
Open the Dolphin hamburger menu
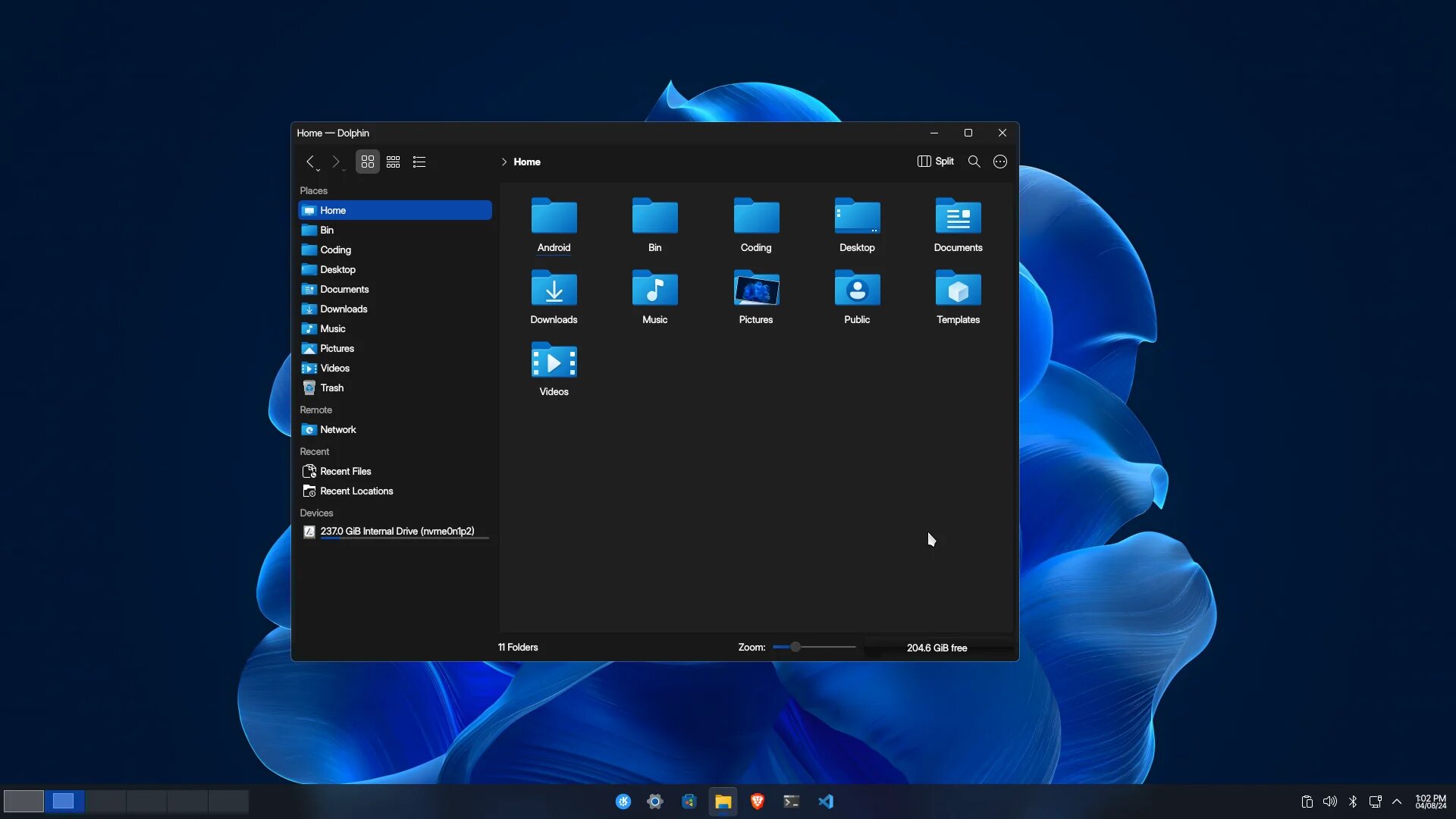[1000, 162]
